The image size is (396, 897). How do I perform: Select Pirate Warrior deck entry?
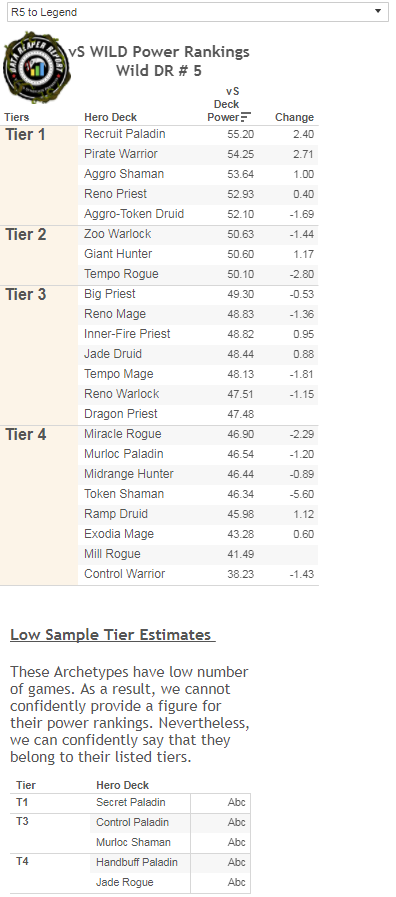121,154
